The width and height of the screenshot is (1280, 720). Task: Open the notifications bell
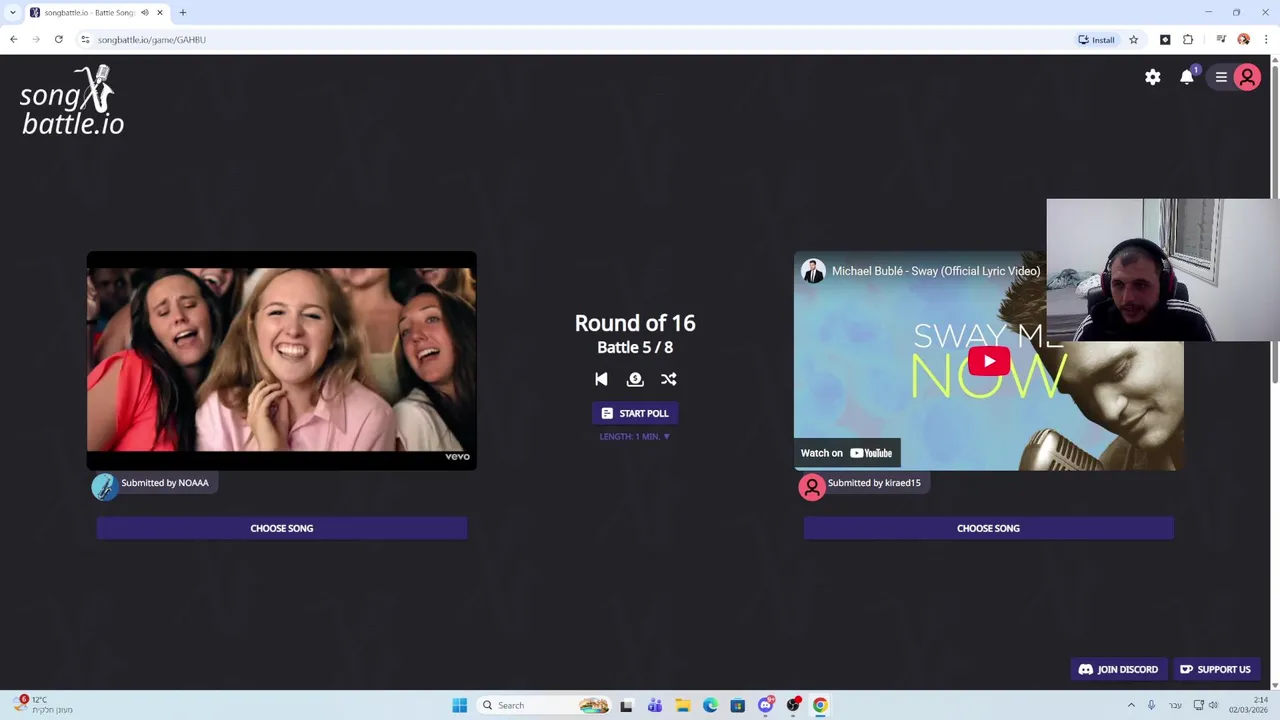[x=1187, y=77]
